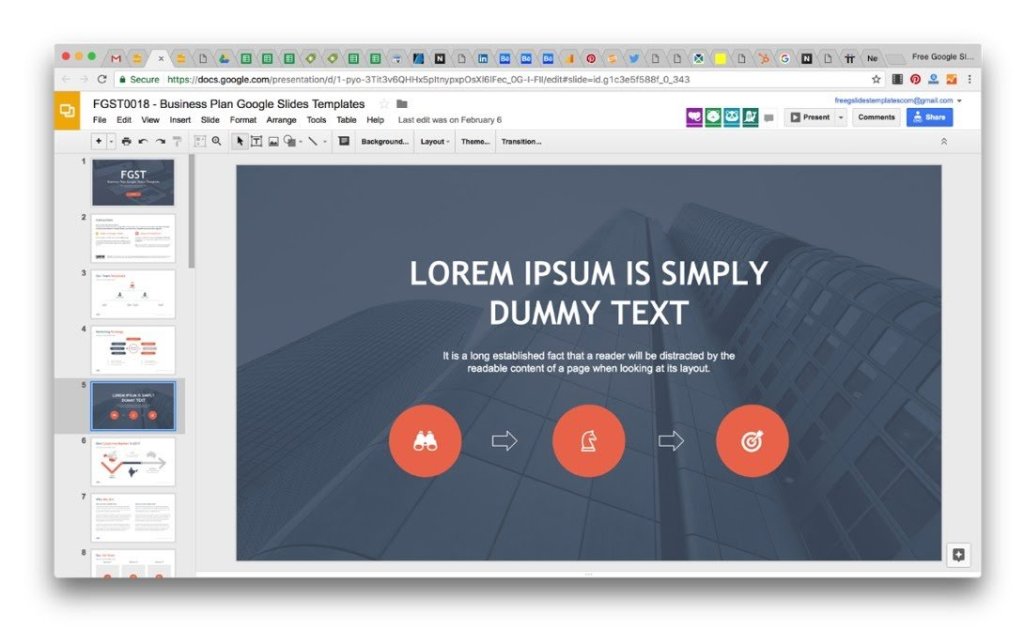The width and height of the screenshot is (1024, 629).
Task: Star the presentation title
Action: click(x=384, y=104)
